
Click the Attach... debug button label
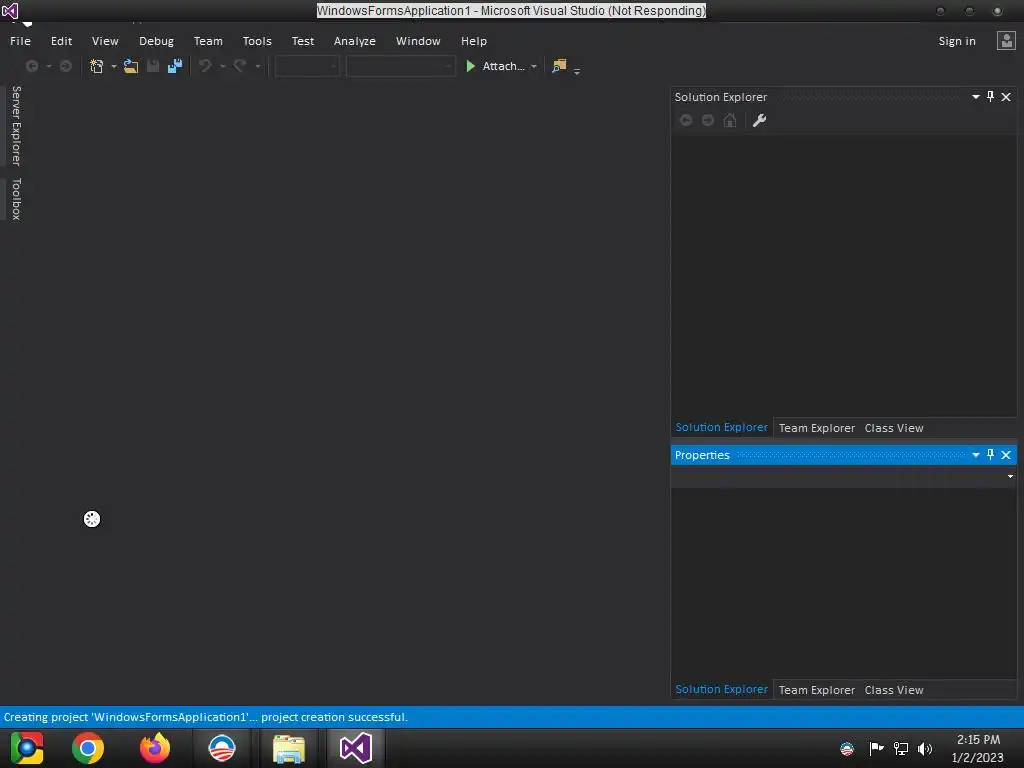click(504, 66)
